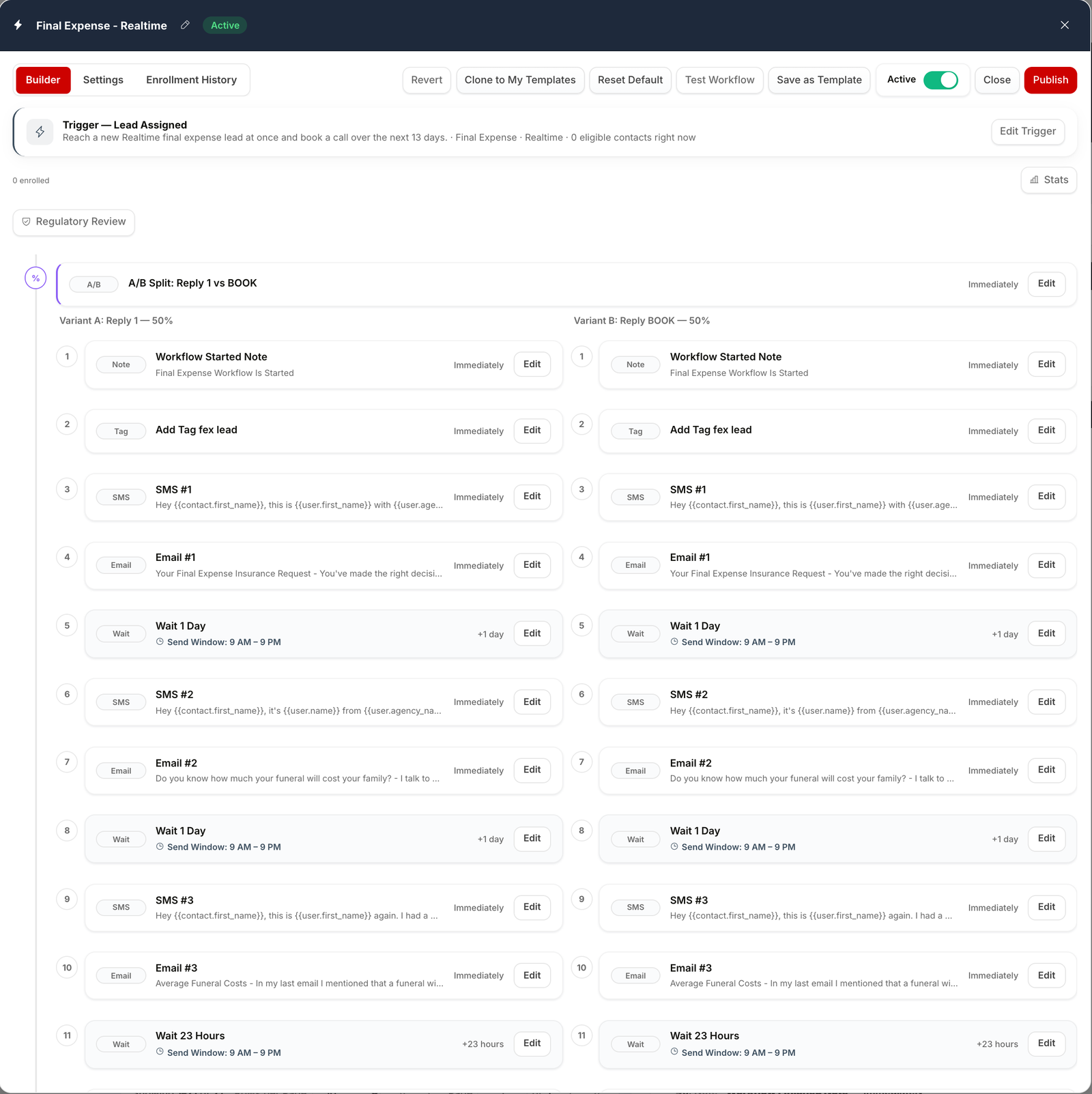Viewport: 1092px width, 1094px height.
Task: Click the SMS badge of Variant B SMS #3
Action: point(635,908)
